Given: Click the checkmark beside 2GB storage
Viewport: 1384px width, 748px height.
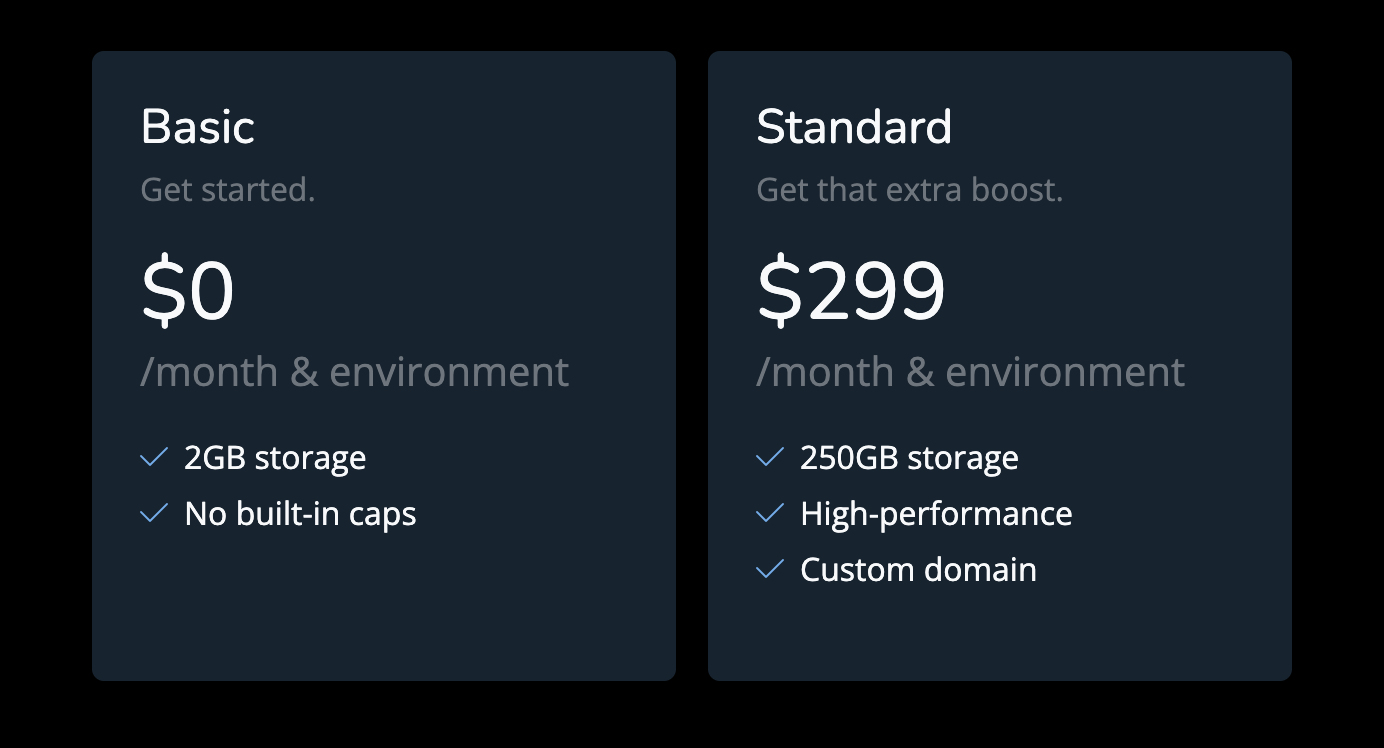Looking at the screenshot, I should coord(154,458).
